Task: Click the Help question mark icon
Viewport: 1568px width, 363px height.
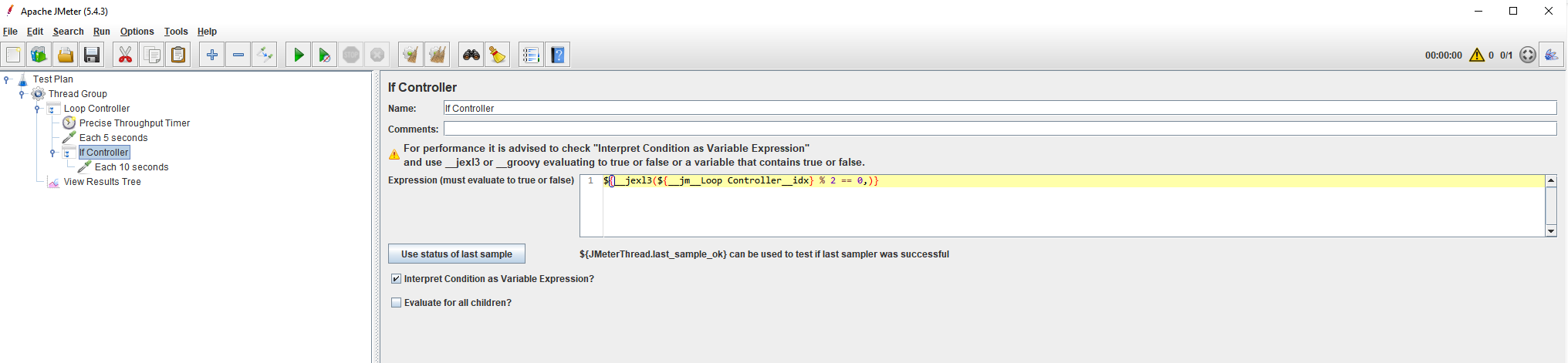Action: 558,55
